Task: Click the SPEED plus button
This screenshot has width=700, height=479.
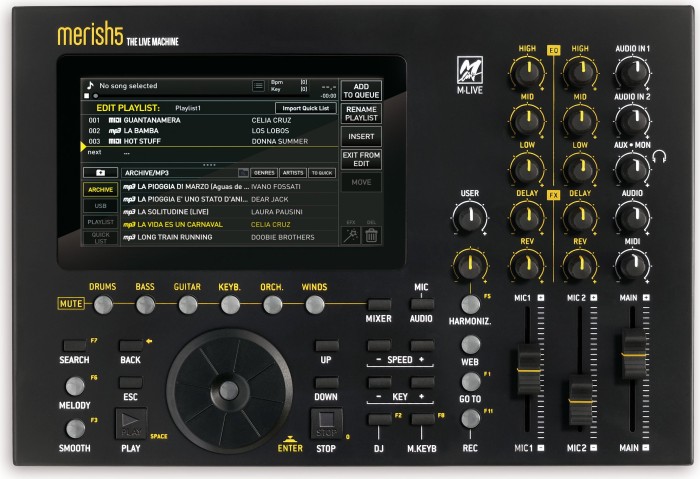Action: [x=422, y=345]
